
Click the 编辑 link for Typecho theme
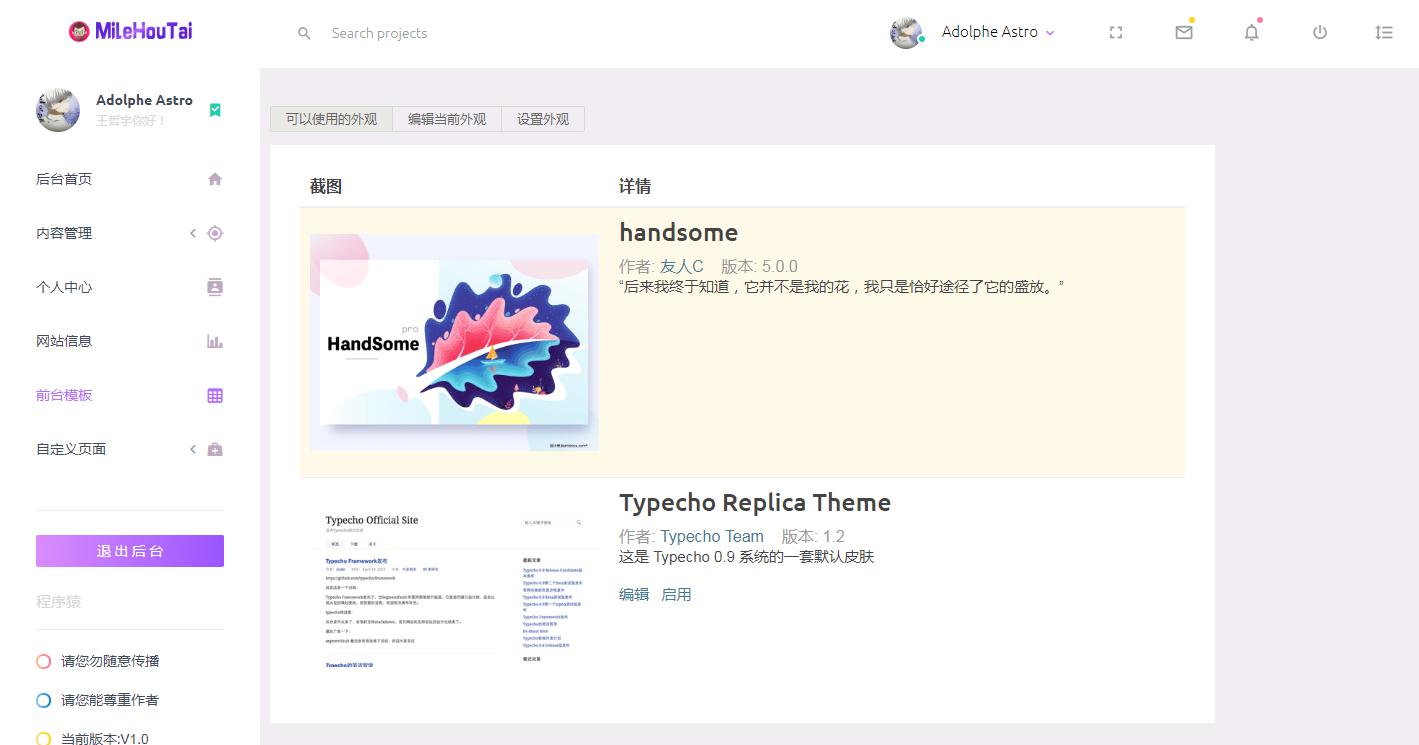[x=634, y=595]
